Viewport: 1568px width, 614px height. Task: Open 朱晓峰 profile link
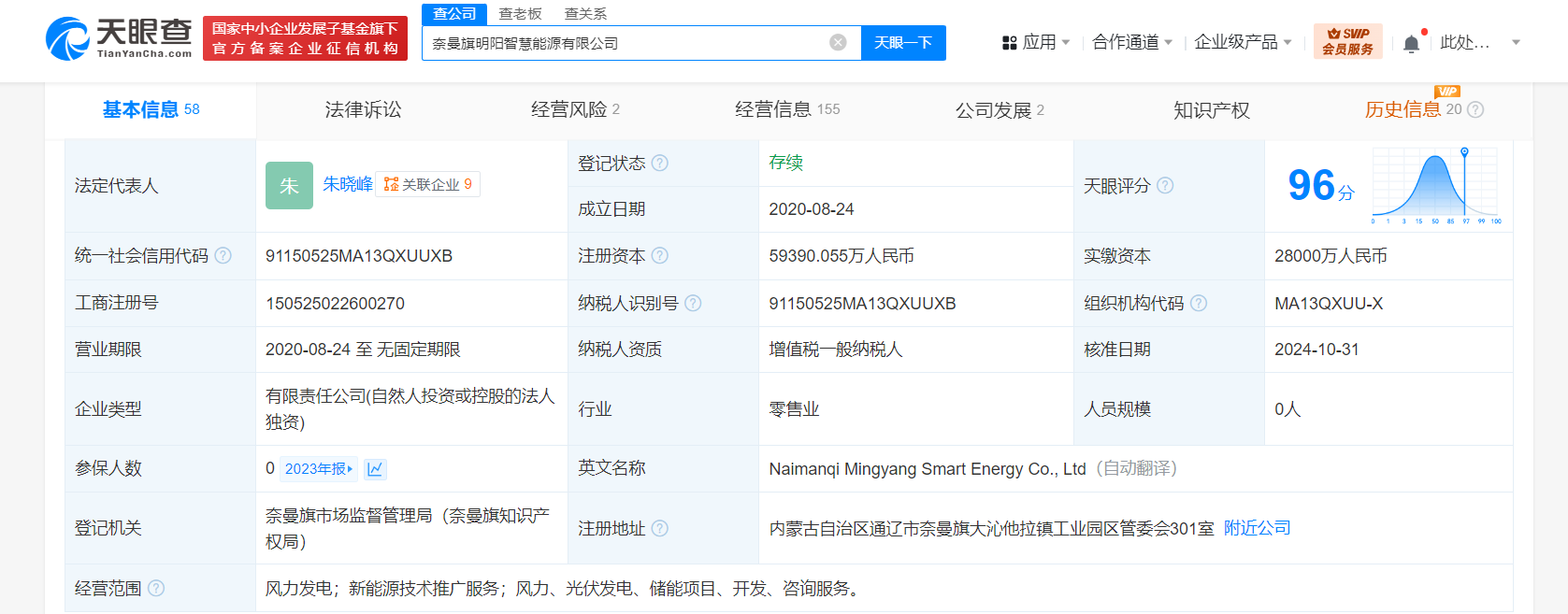pos(348,184)
